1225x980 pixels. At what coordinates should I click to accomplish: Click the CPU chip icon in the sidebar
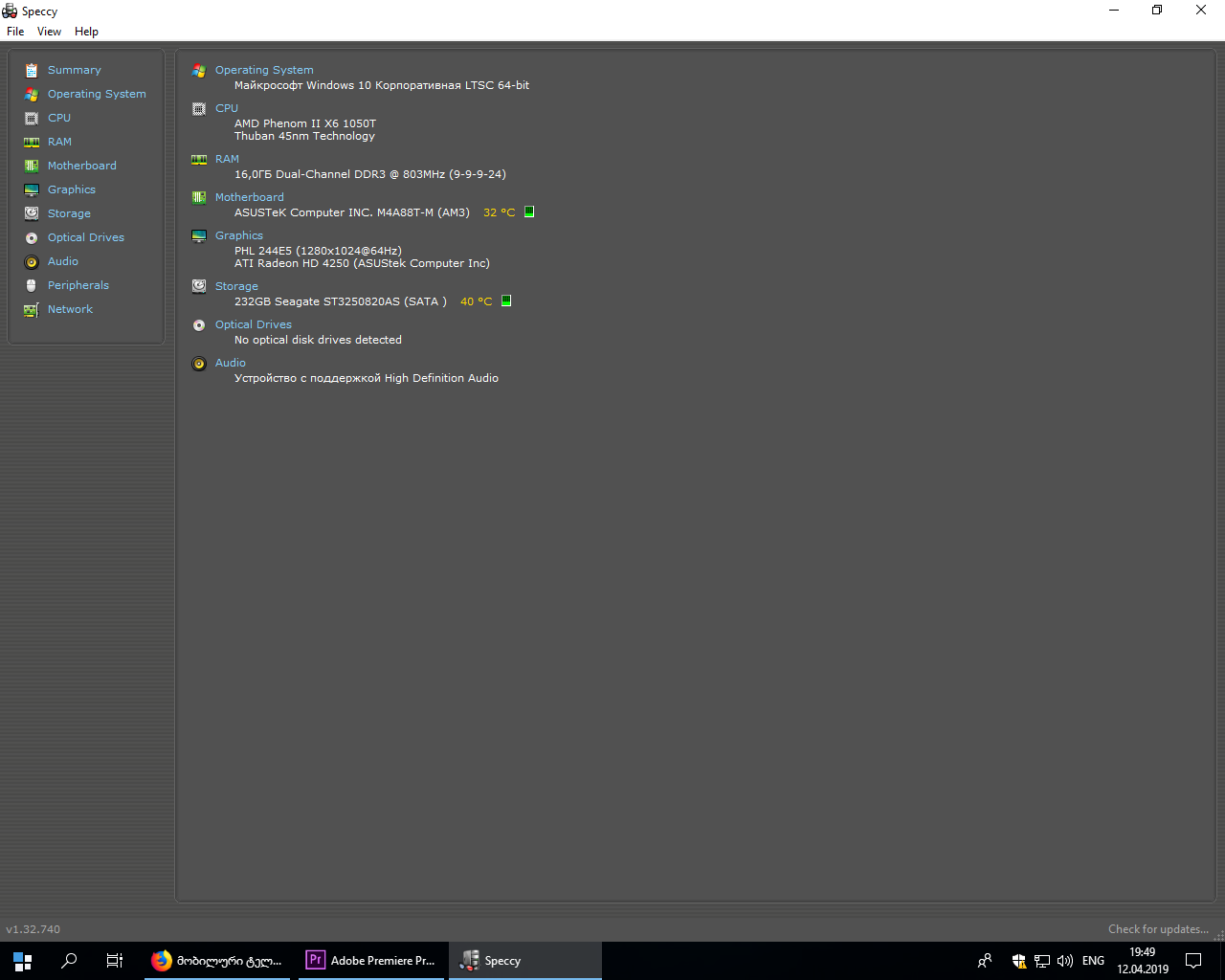32,118
